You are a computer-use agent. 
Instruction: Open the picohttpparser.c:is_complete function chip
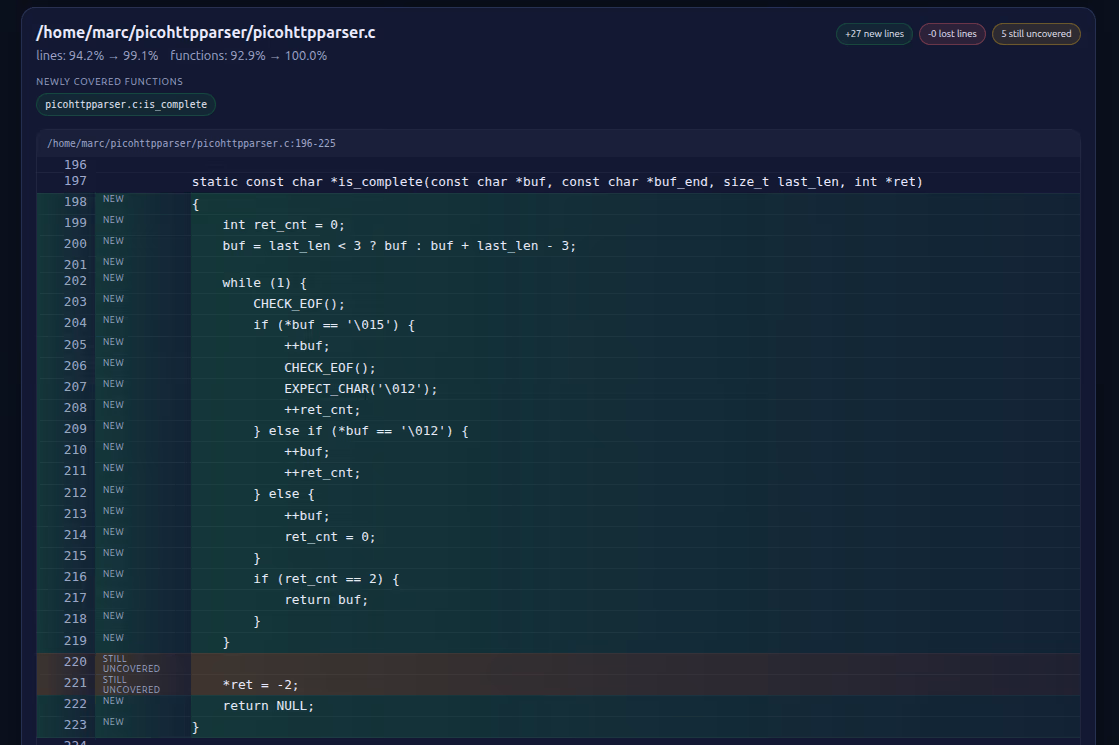[x=126, y=105]
